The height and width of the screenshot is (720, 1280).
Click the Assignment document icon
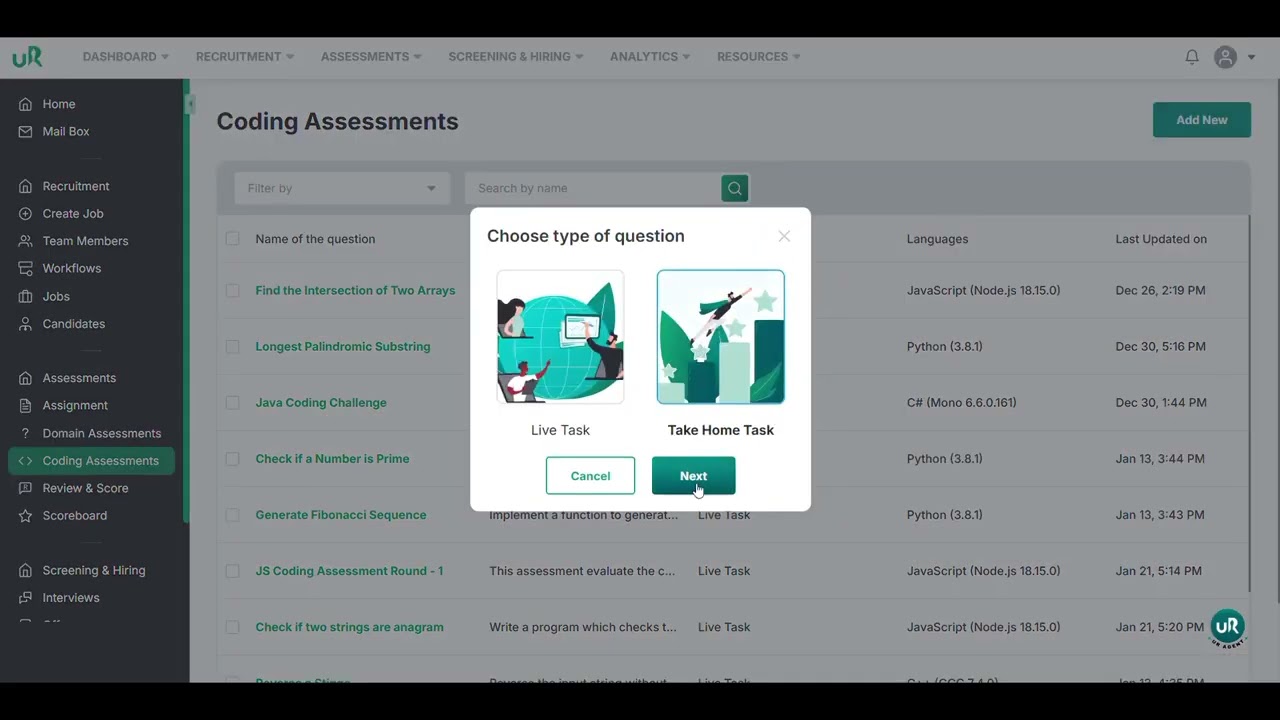coord(25,405)
